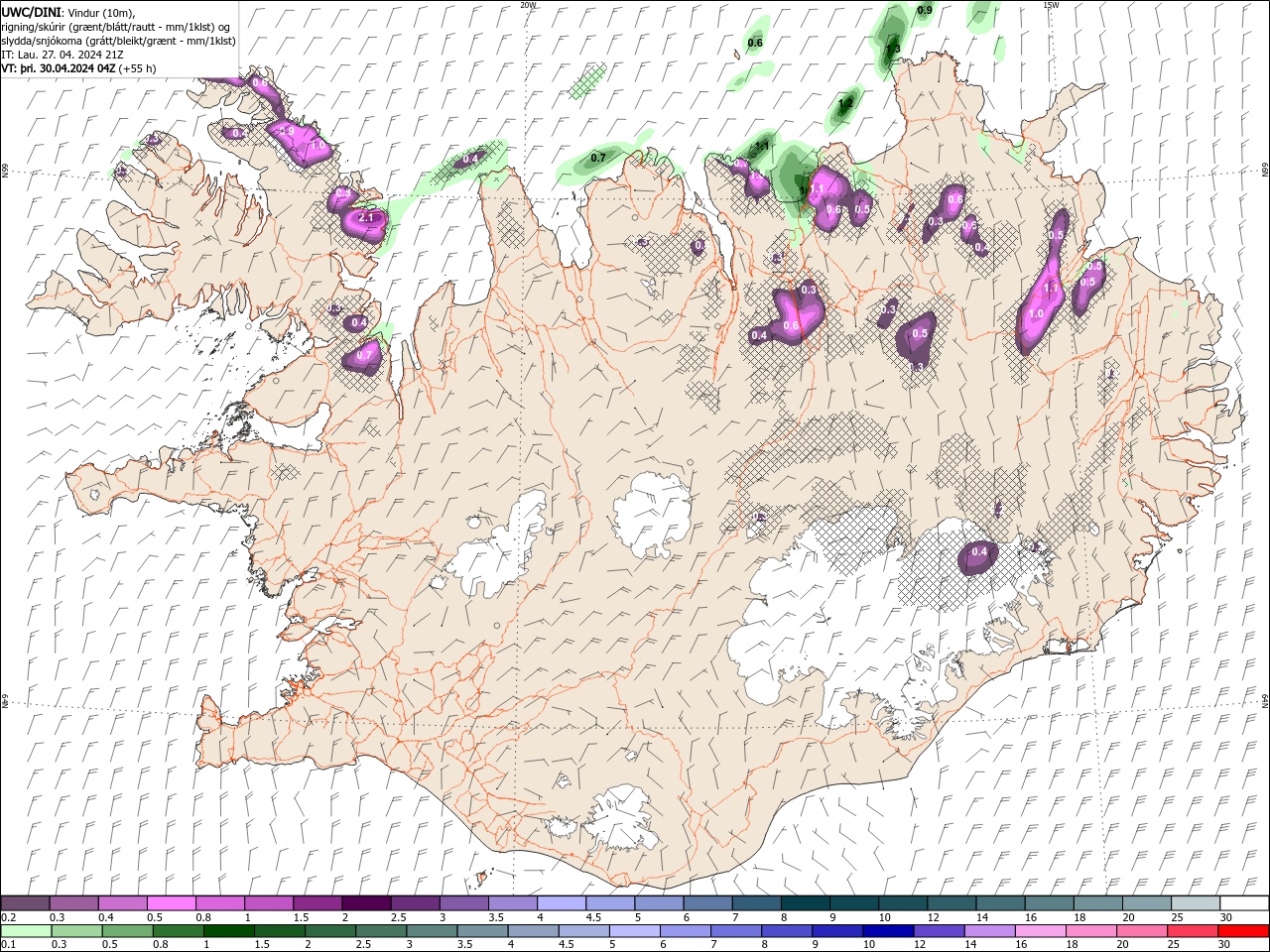The width and height of the screenshot is (1270, 952).
Task: Click the dark teal 8 swatch, upper scale
Action: pyautogui.click(x=805, y=903)
